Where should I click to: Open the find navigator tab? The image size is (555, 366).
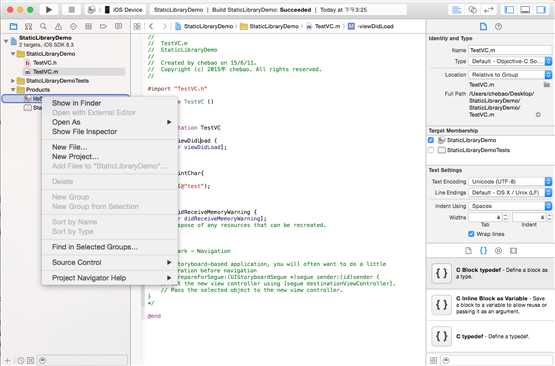click(x=43, y=26)
